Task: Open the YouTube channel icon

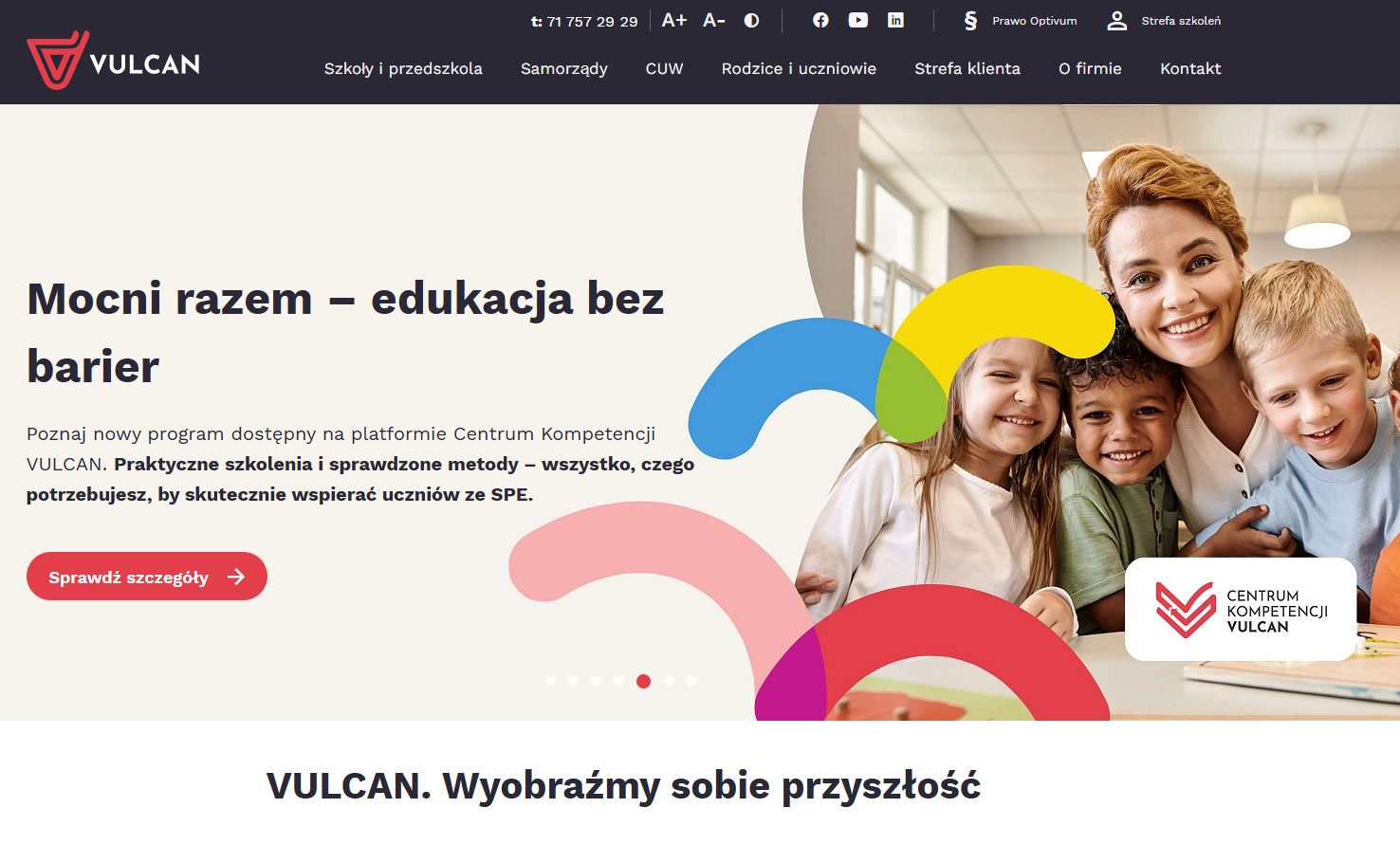Action: point(857,19)
